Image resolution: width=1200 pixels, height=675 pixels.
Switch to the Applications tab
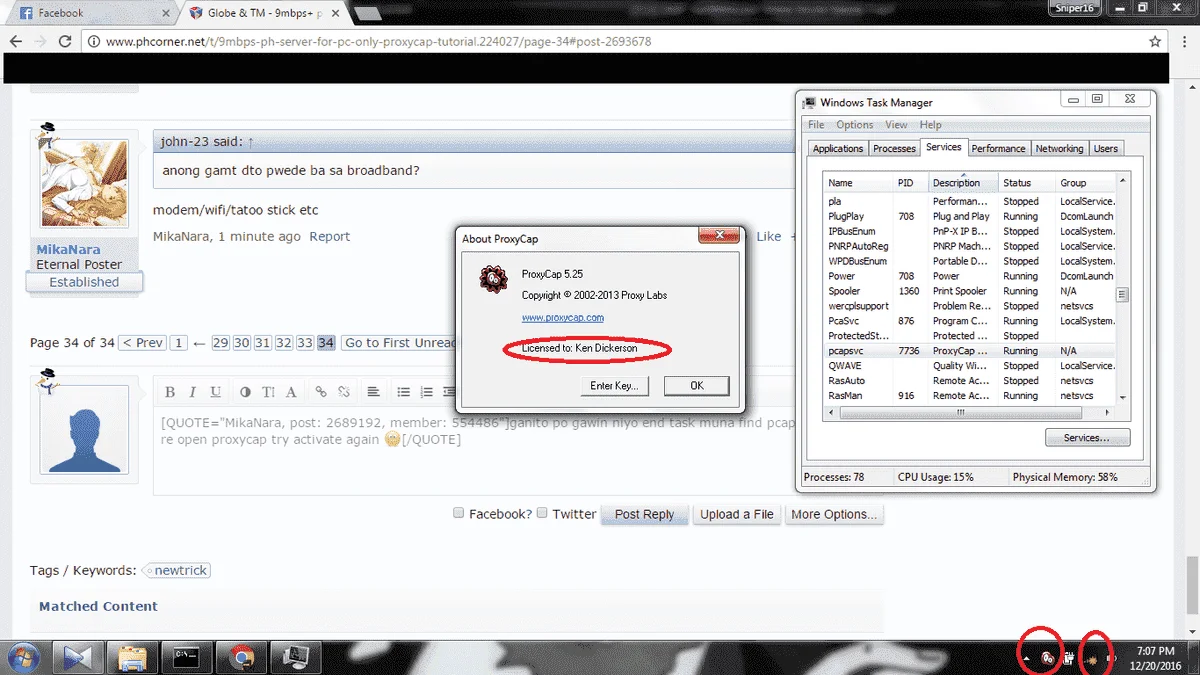click(838, 148)
